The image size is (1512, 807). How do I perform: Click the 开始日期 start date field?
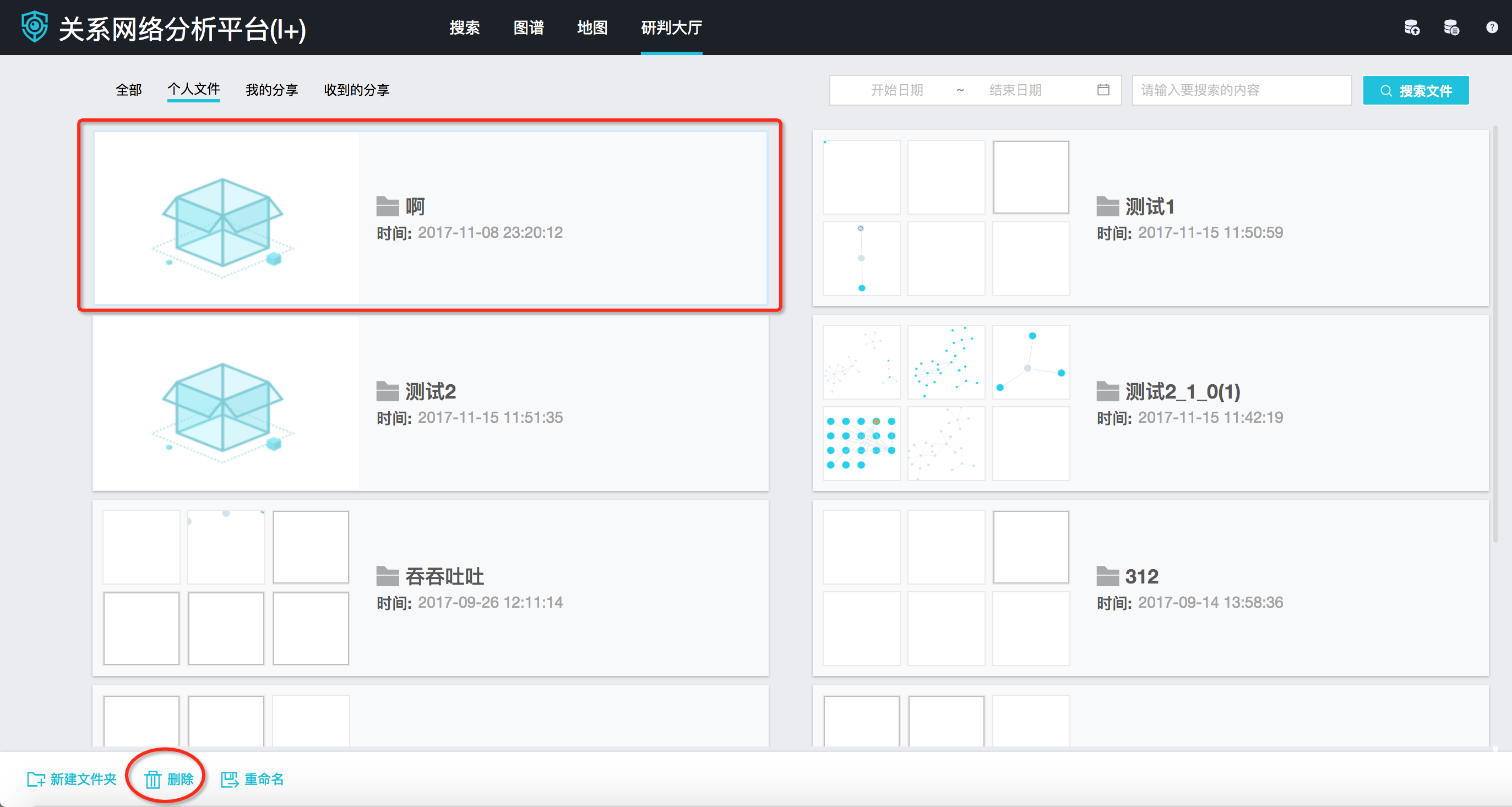point(896,90)
